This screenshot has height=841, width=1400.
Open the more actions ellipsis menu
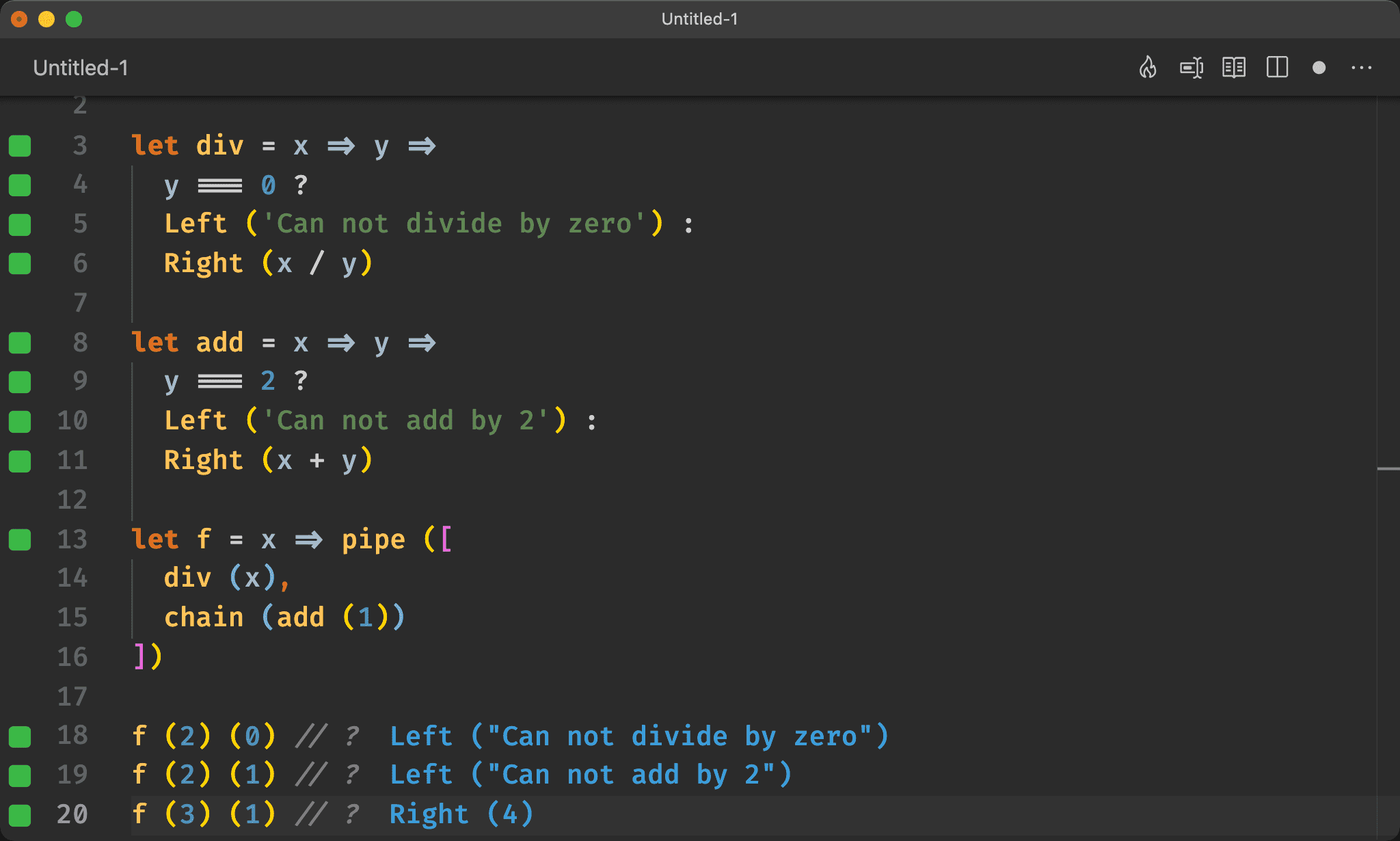1361,68
